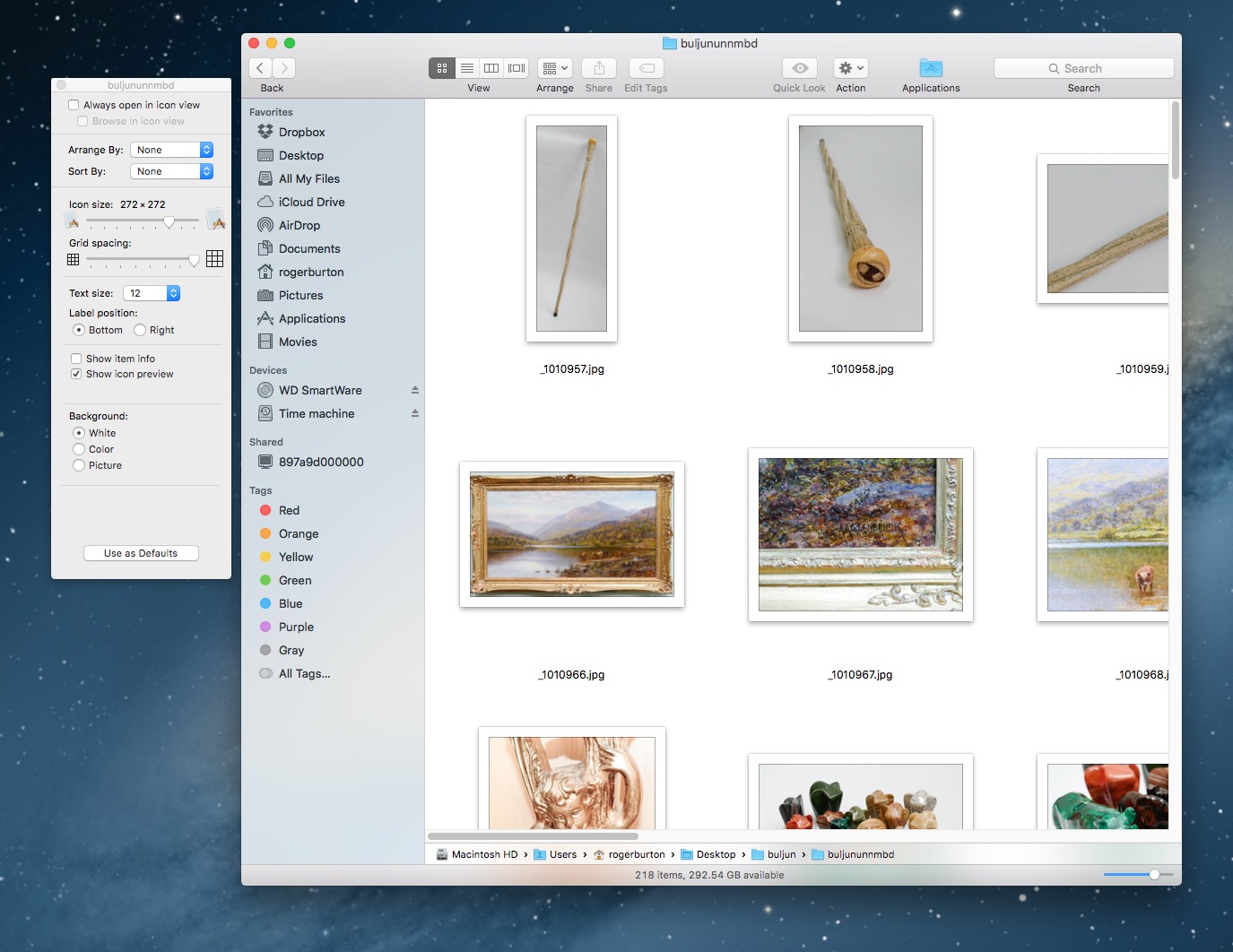Eject the WD SmartWare device
Image resolution: width=1233 pixels, height=952 pixels.
(413, 390)
